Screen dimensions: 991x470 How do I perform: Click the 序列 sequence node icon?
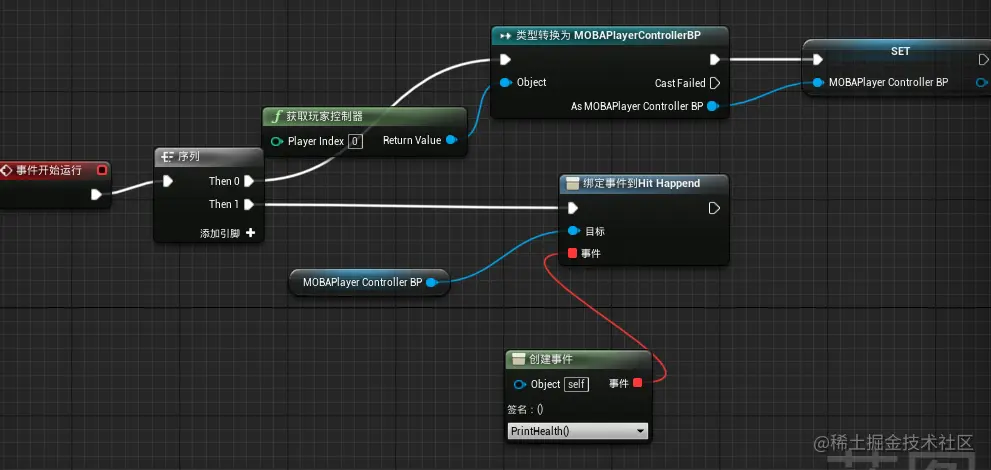[167, 157]
